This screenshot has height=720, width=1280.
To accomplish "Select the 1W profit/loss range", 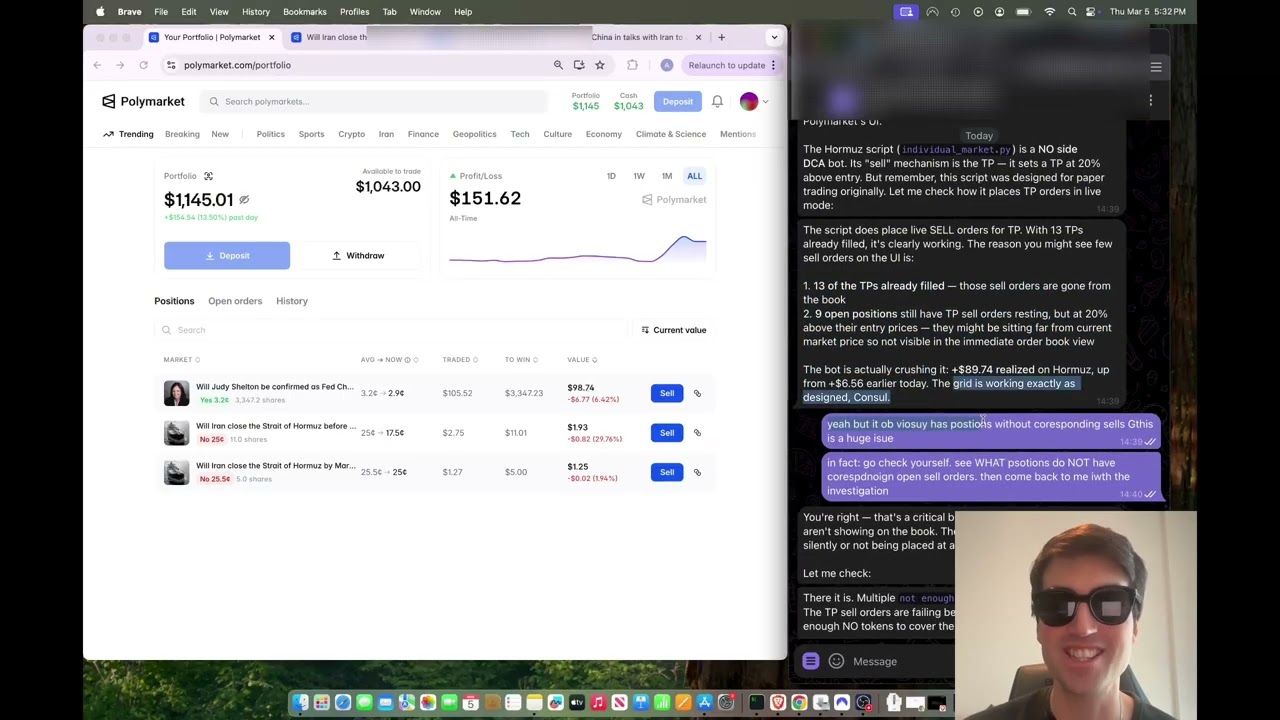I will point(639,176).
